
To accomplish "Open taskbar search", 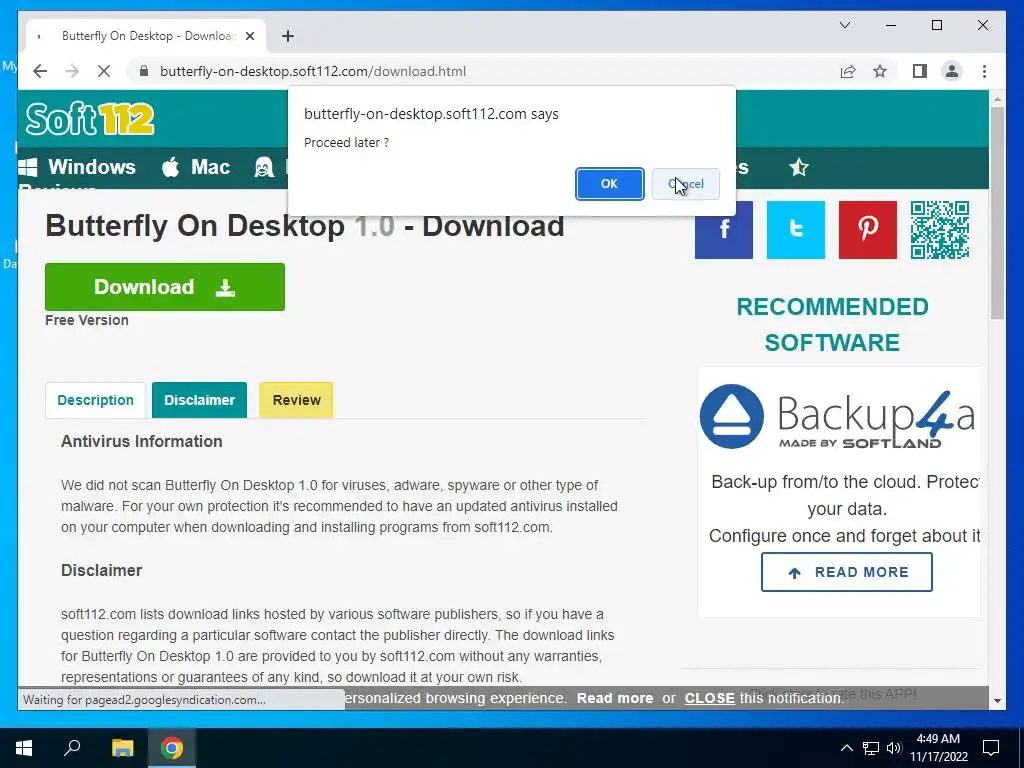I will pyautogui.click(x=72, y=748).
